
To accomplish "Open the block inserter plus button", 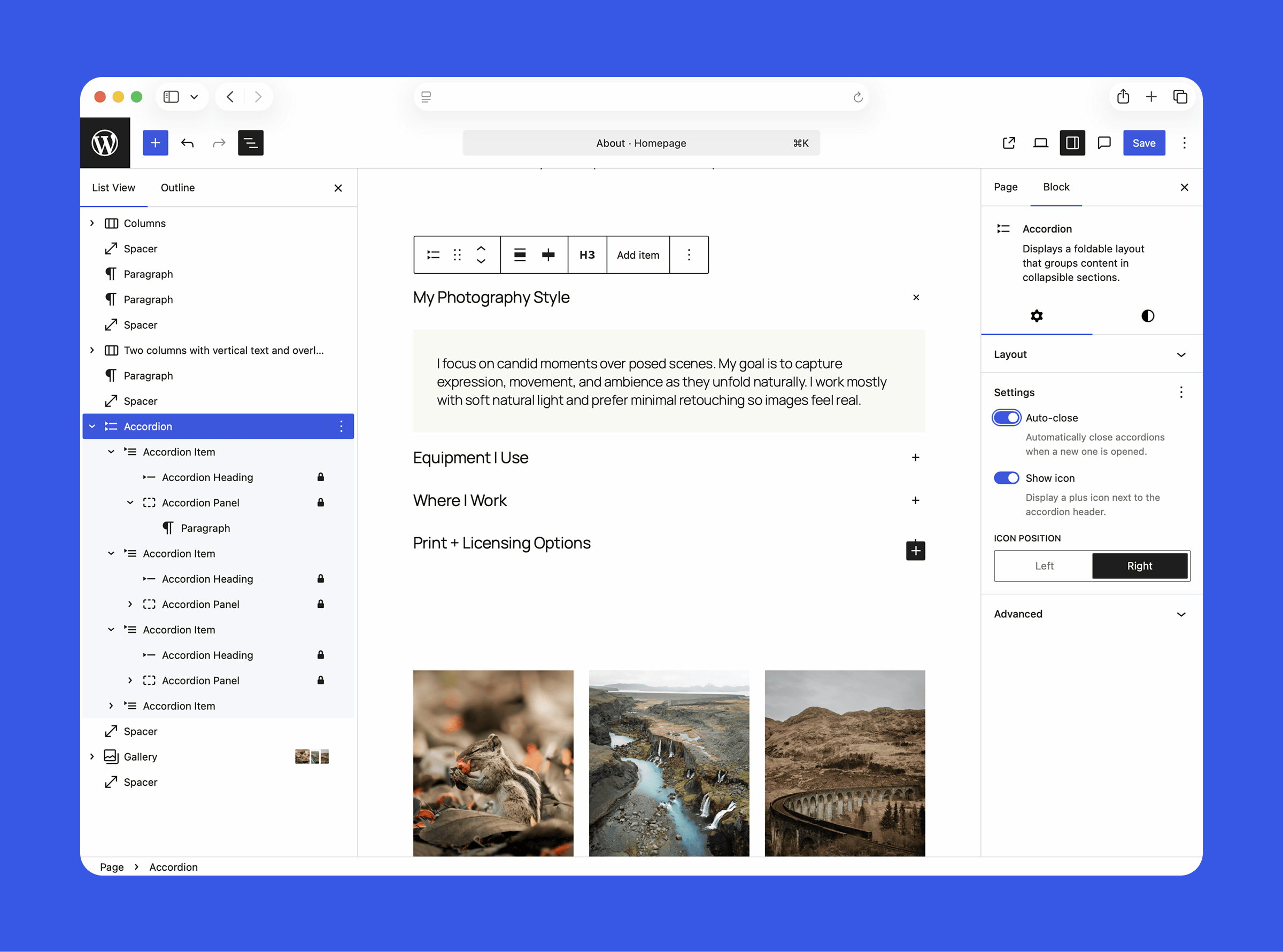I will click(x=155, y=143).
